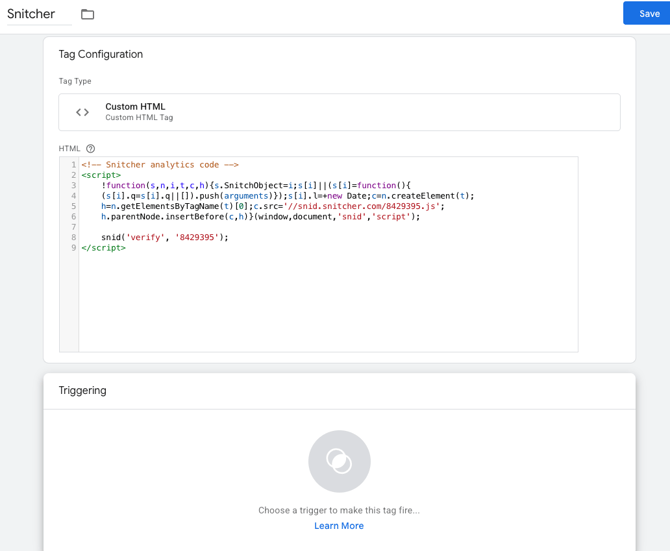The image size is (670, 551).
Task: Click the line with parentNode.insertBefore
Action: [x=260, y=217]
